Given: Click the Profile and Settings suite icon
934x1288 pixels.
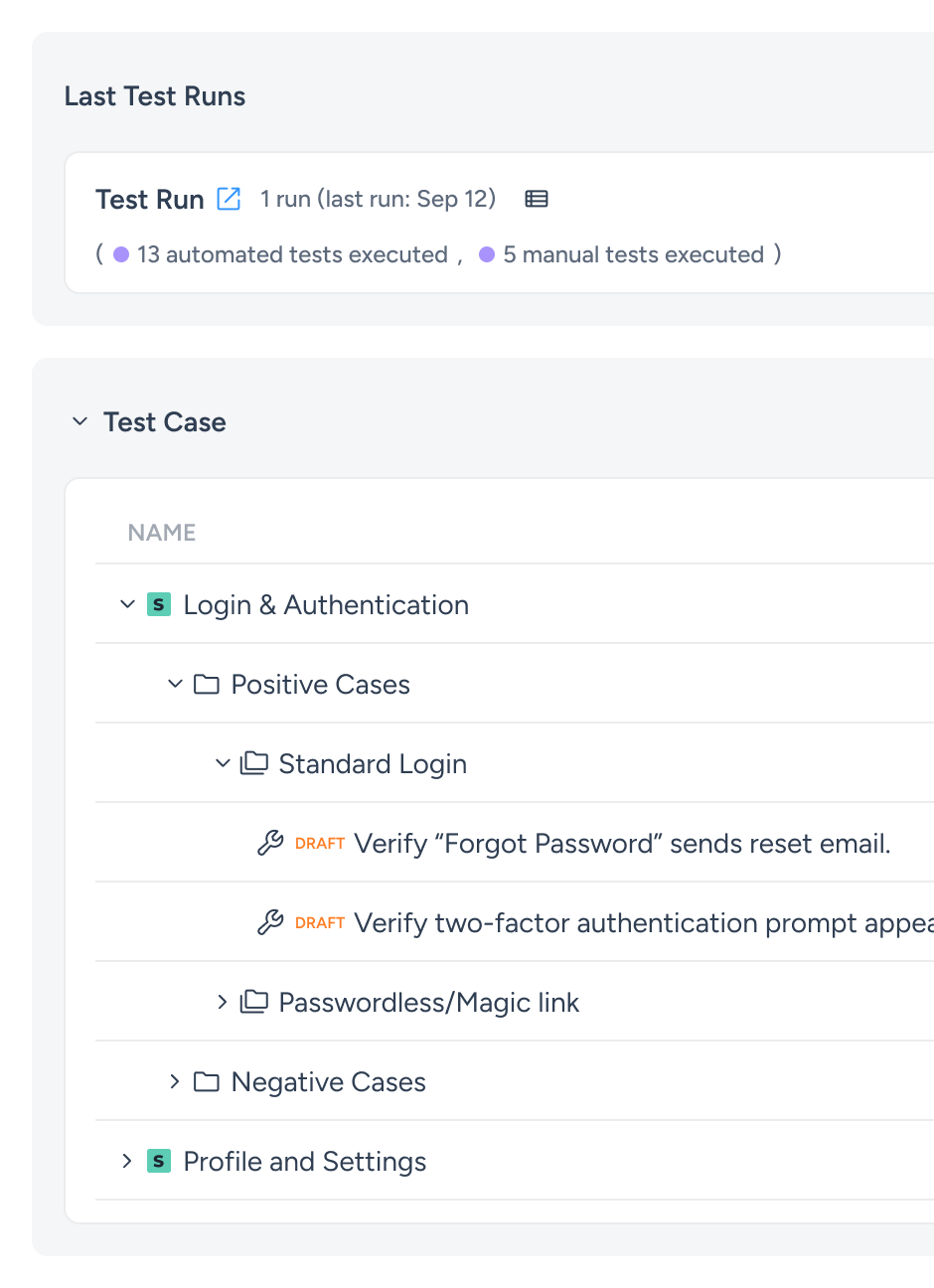Looking at the screenshot, I should pos(159,1161).
